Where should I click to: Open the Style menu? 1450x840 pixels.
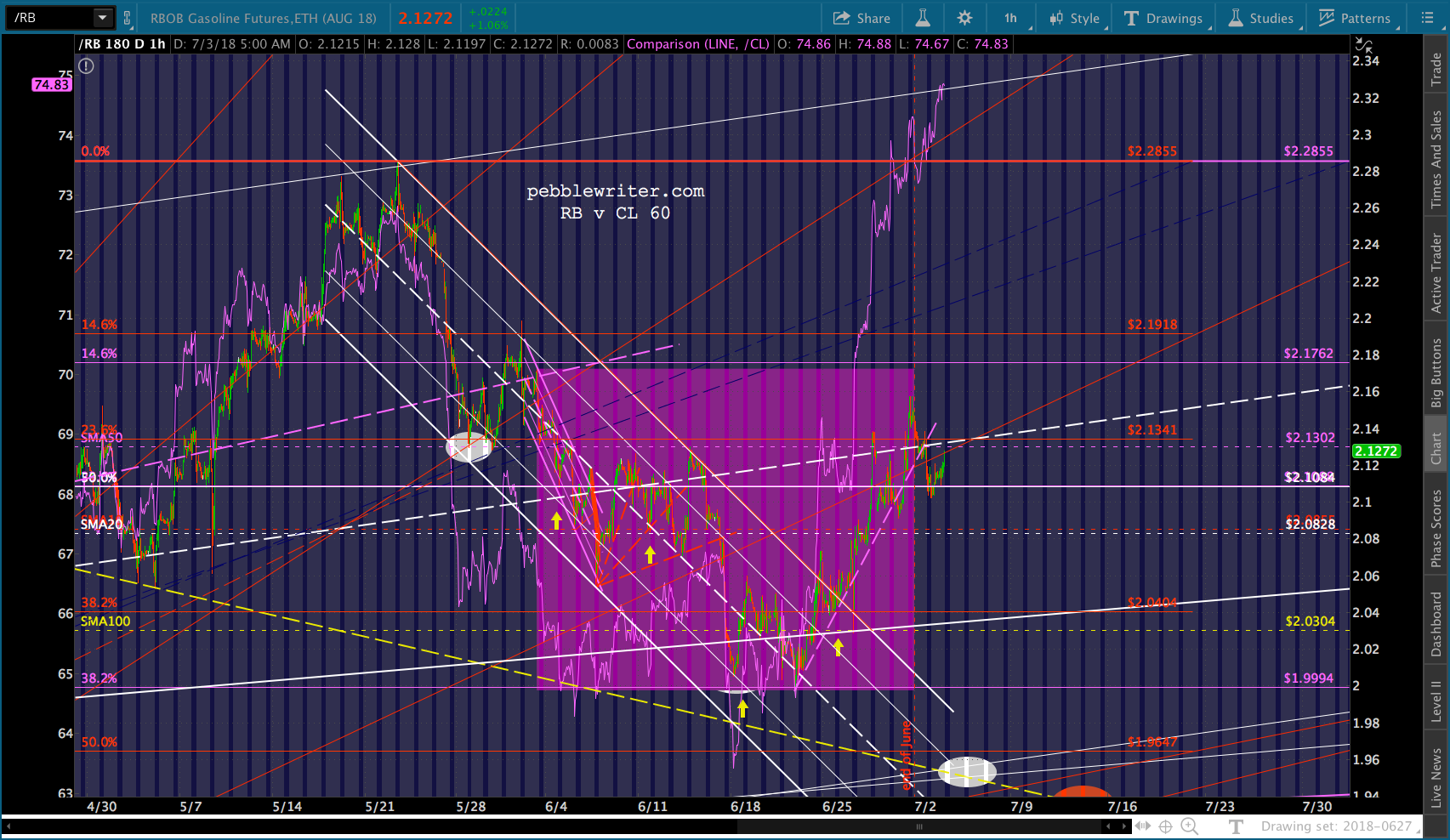pyautogui.click(x=1075, y=18)
